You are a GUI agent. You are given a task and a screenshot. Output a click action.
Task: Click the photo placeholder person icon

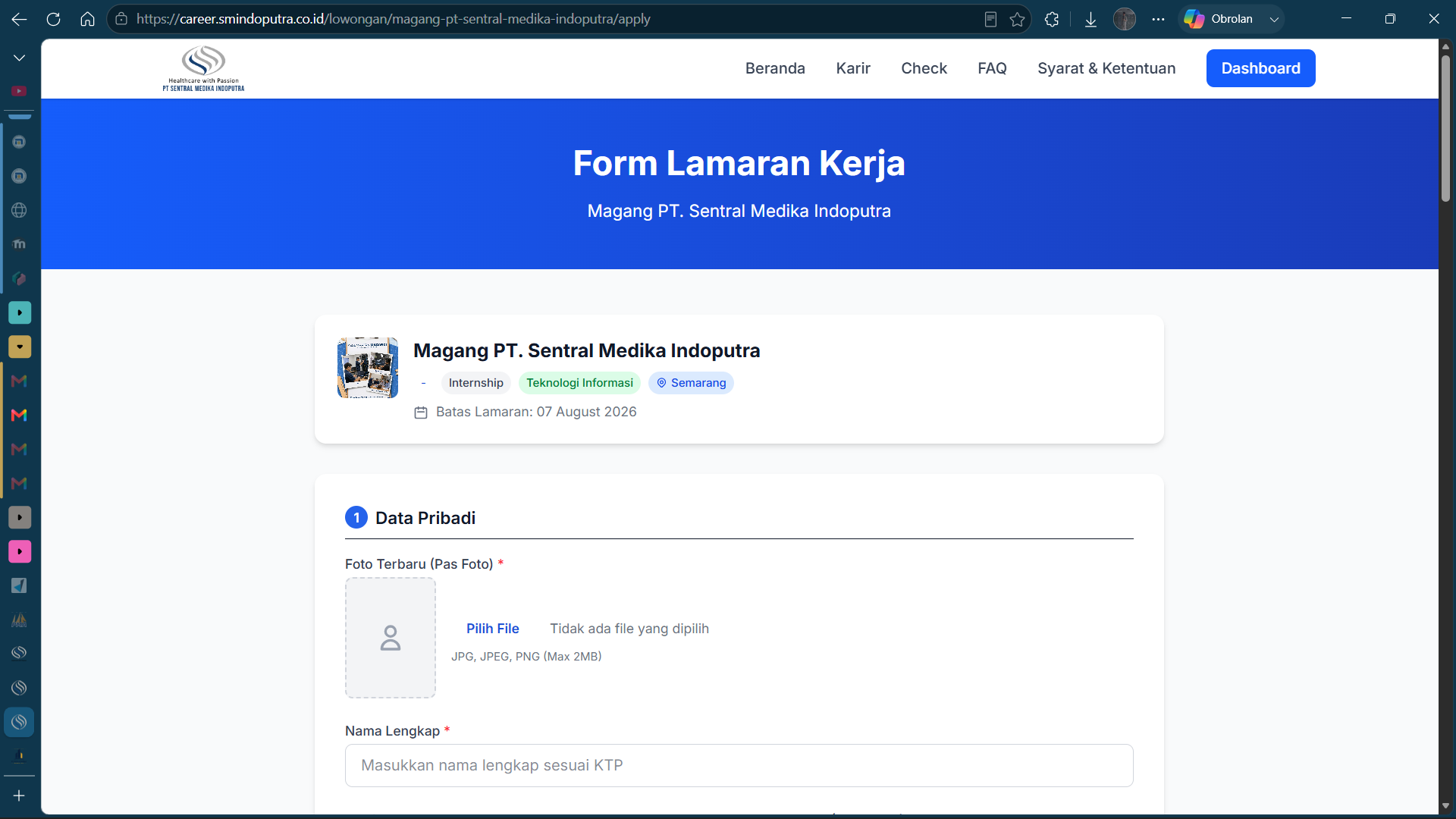(x=391, y=638)
